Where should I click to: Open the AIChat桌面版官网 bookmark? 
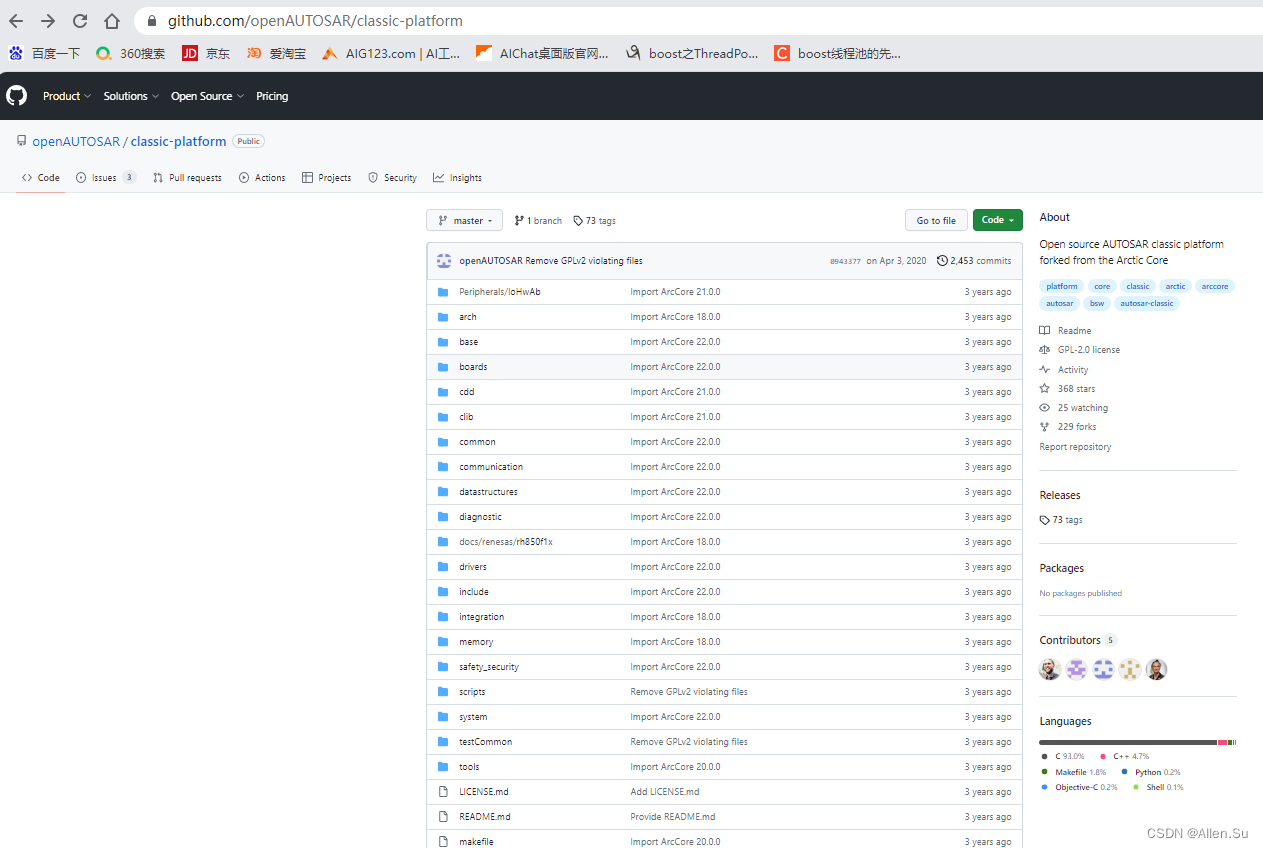pyautogui.click(x=542, y=54)
